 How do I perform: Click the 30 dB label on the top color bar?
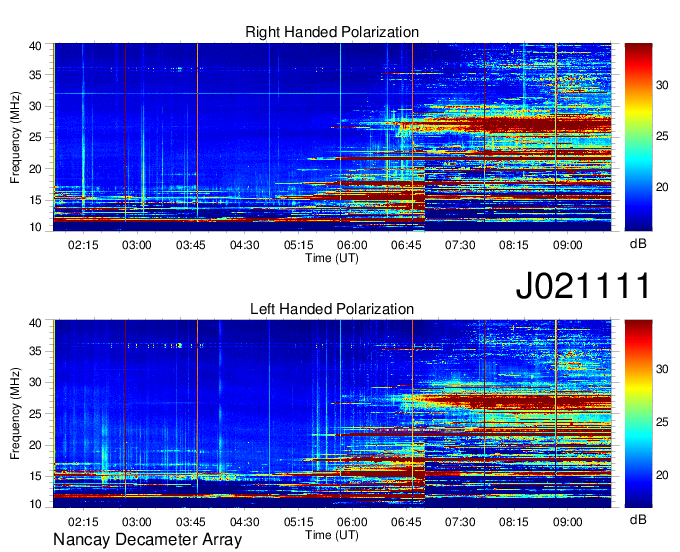coord(662,85)
